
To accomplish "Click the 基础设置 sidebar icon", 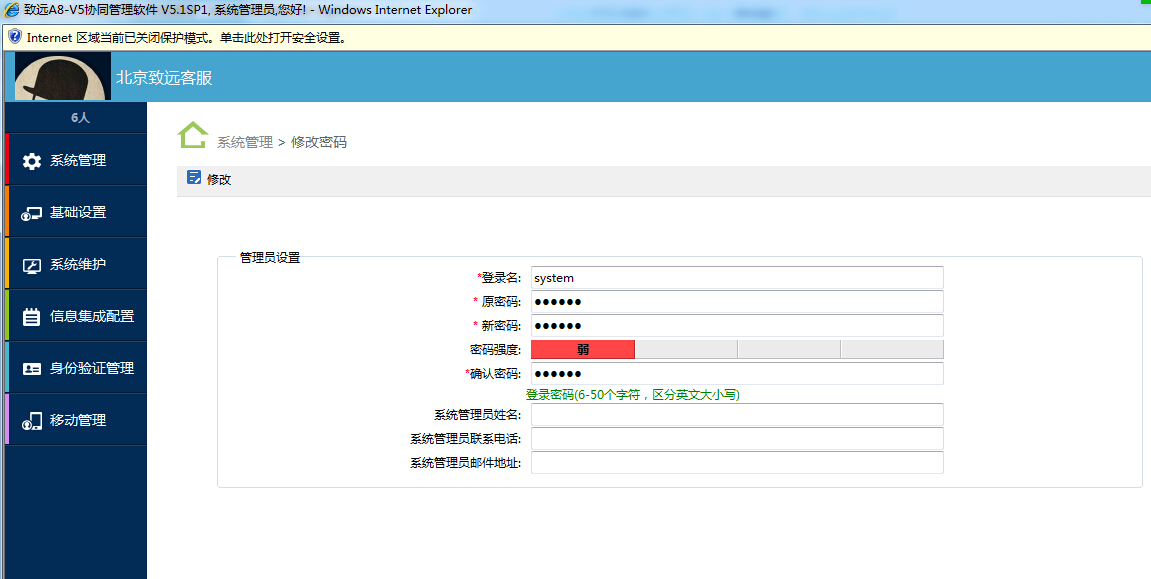I will click(32, 213).
